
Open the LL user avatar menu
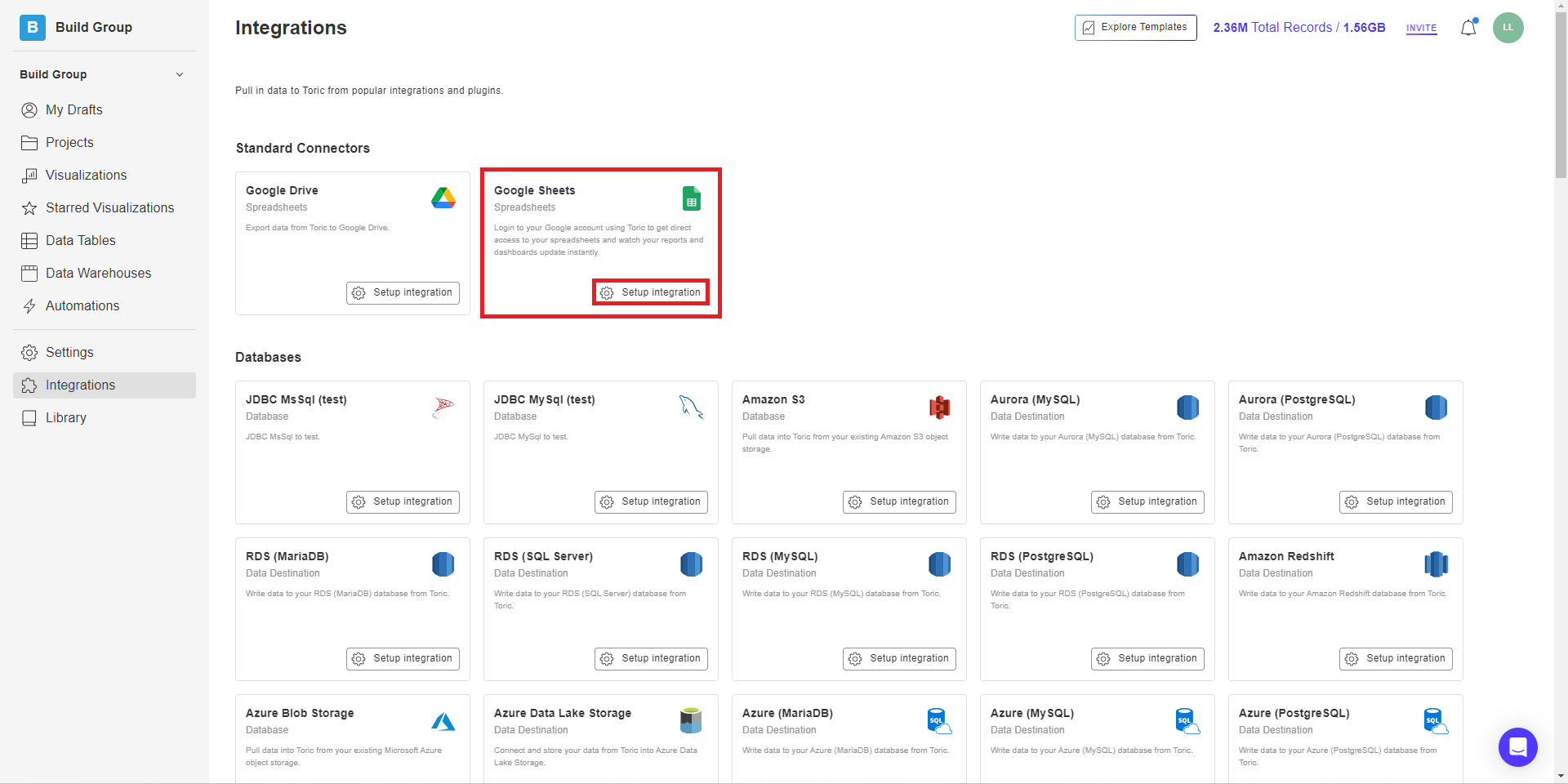1508,27
